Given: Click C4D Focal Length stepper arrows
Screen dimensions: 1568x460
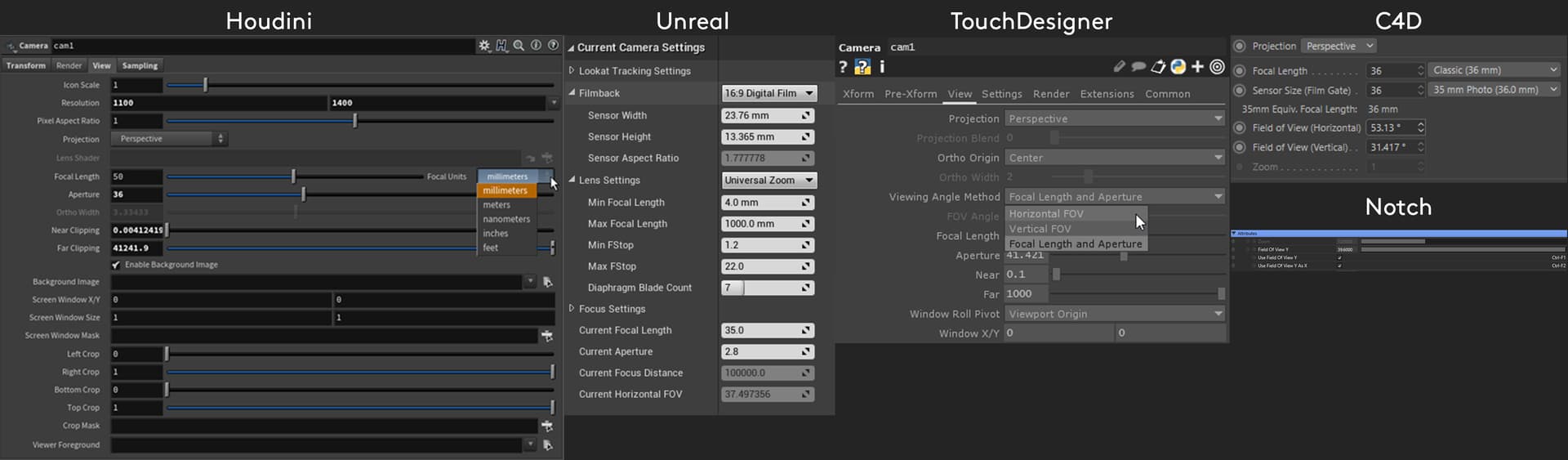Looking at the screenshot, I should (x=1421, y=71).
